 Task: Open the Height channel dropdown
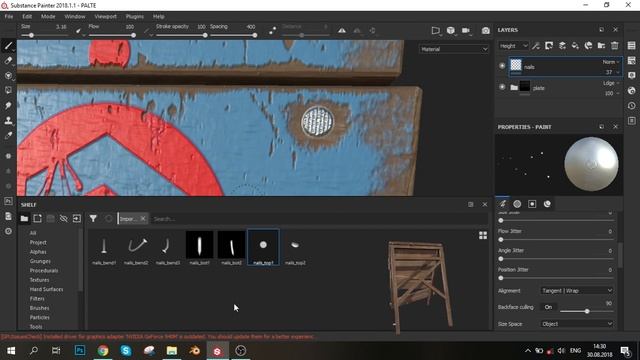(x=513, y=46)
